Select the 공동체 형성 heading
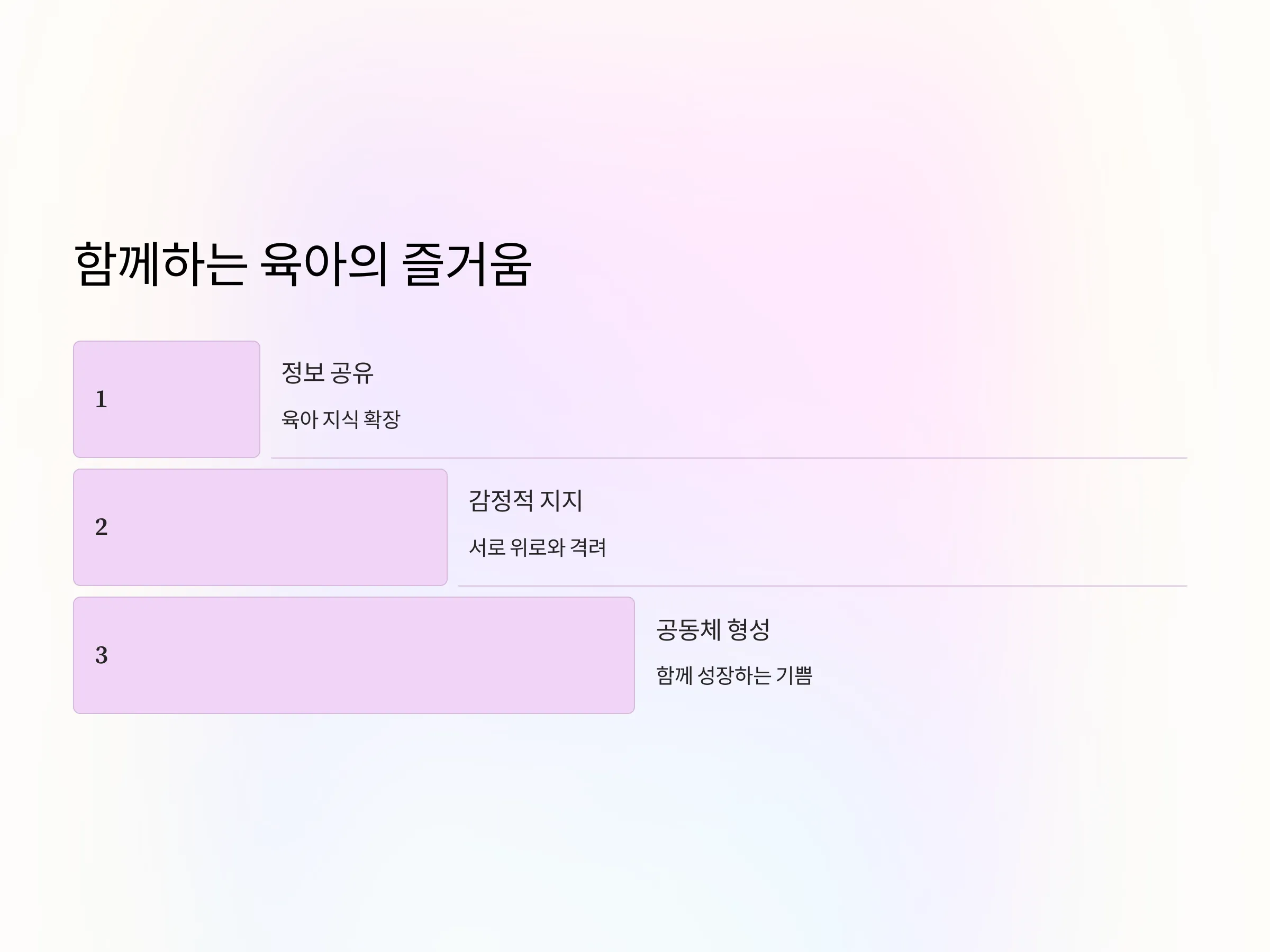The image size is (1270, 952). [x=712, y=629]
